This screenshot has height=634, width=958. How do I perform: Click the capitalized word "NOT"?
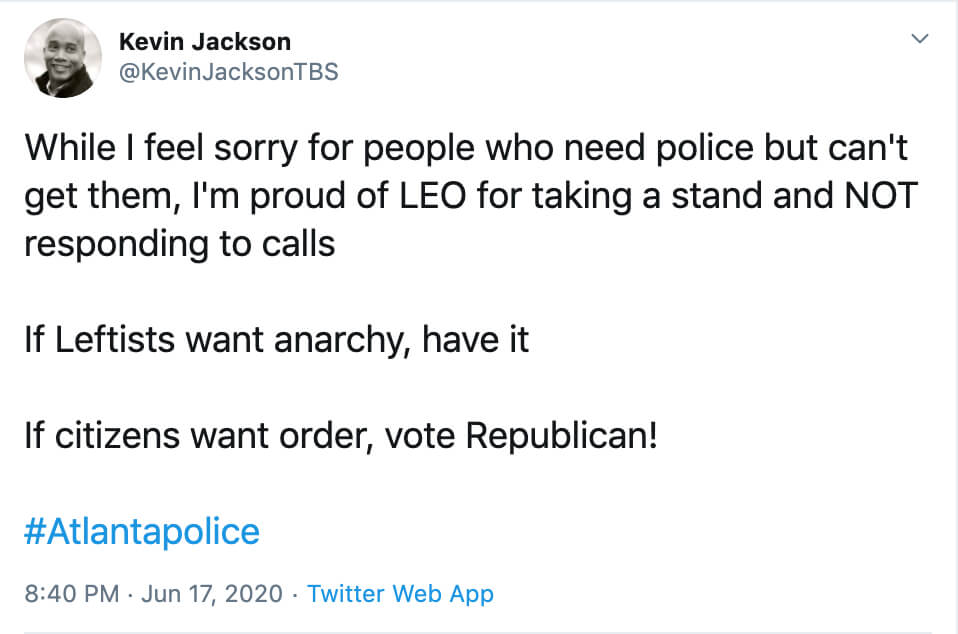click(x=880, y=196)
